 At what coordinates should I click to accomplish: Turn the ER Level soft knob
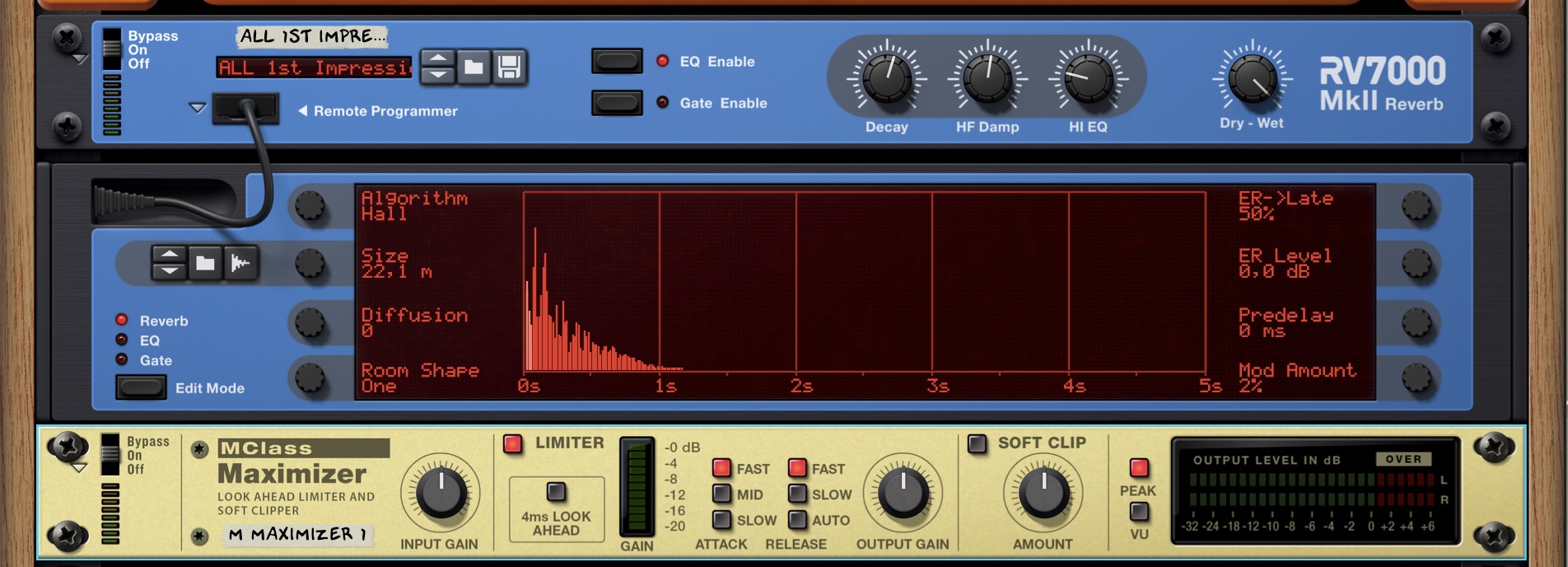tap(1417, 264)
